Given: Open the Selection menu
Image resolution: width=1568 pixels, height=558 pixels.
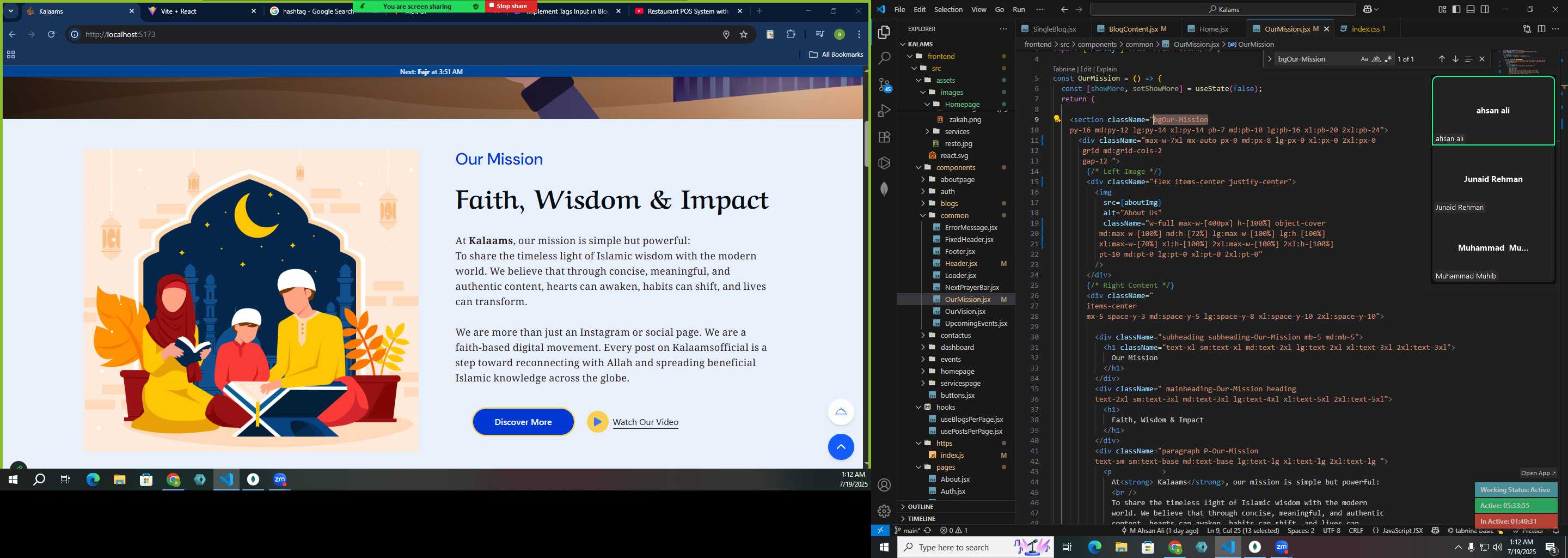Looking at the screenshot, I should click(948, 9).
